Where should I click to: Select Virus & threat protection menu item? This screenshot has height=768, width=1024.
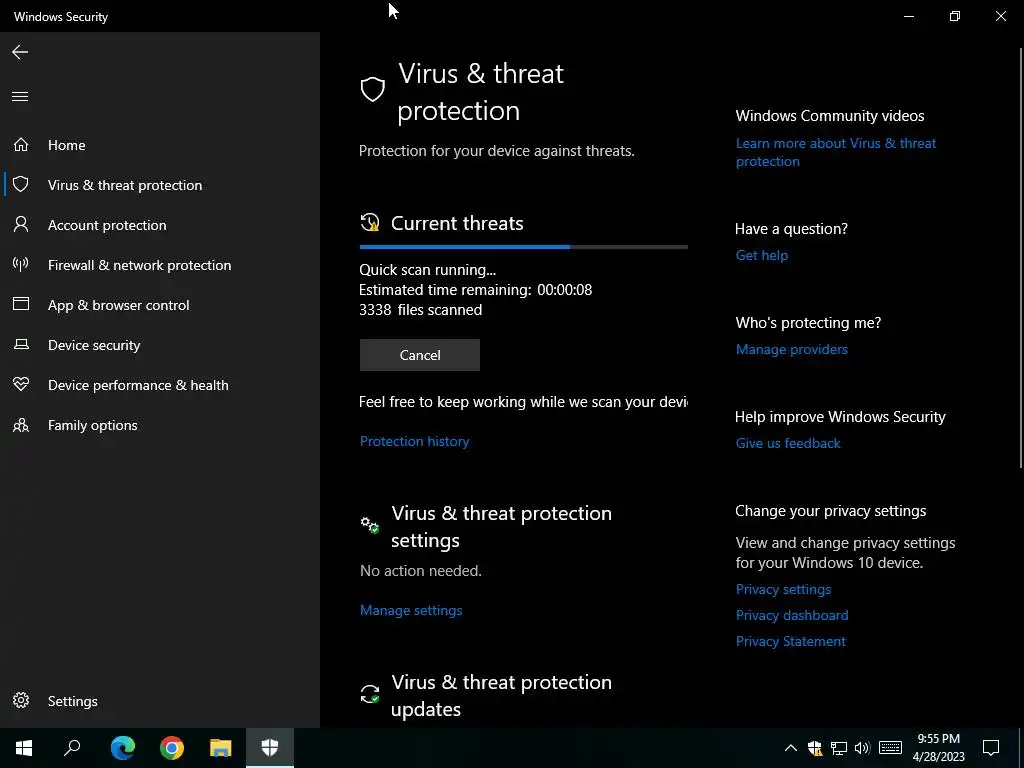pyautogui.click(x=160, y=185)
